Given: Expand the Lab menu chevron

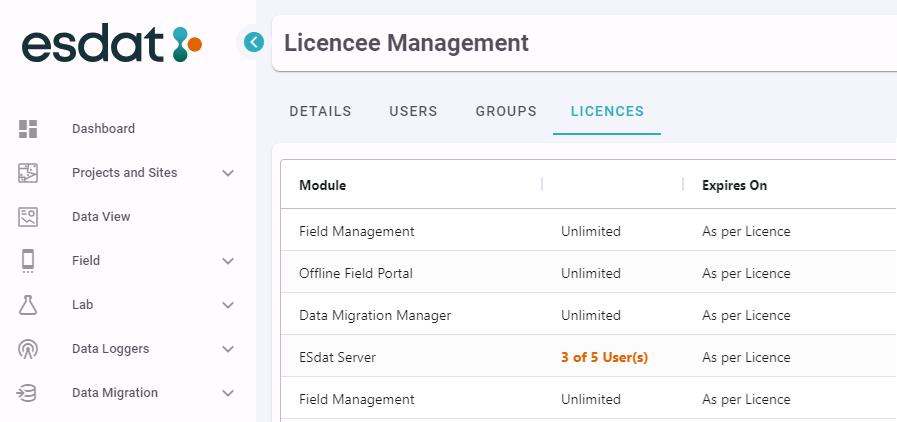Looking at the screenshot, I should pos(228,305).
